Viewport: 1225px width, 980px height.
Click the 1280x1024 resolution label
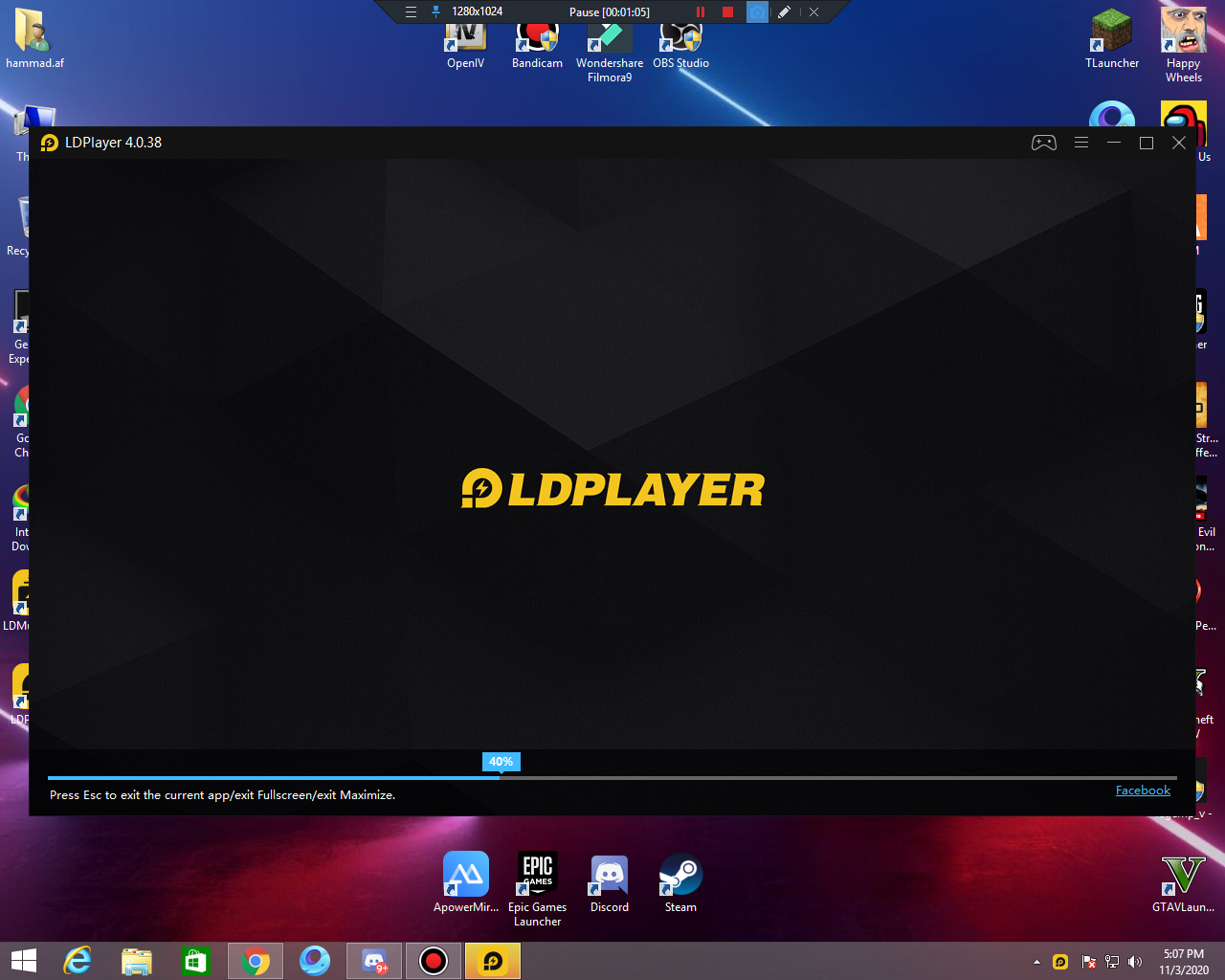477,11
